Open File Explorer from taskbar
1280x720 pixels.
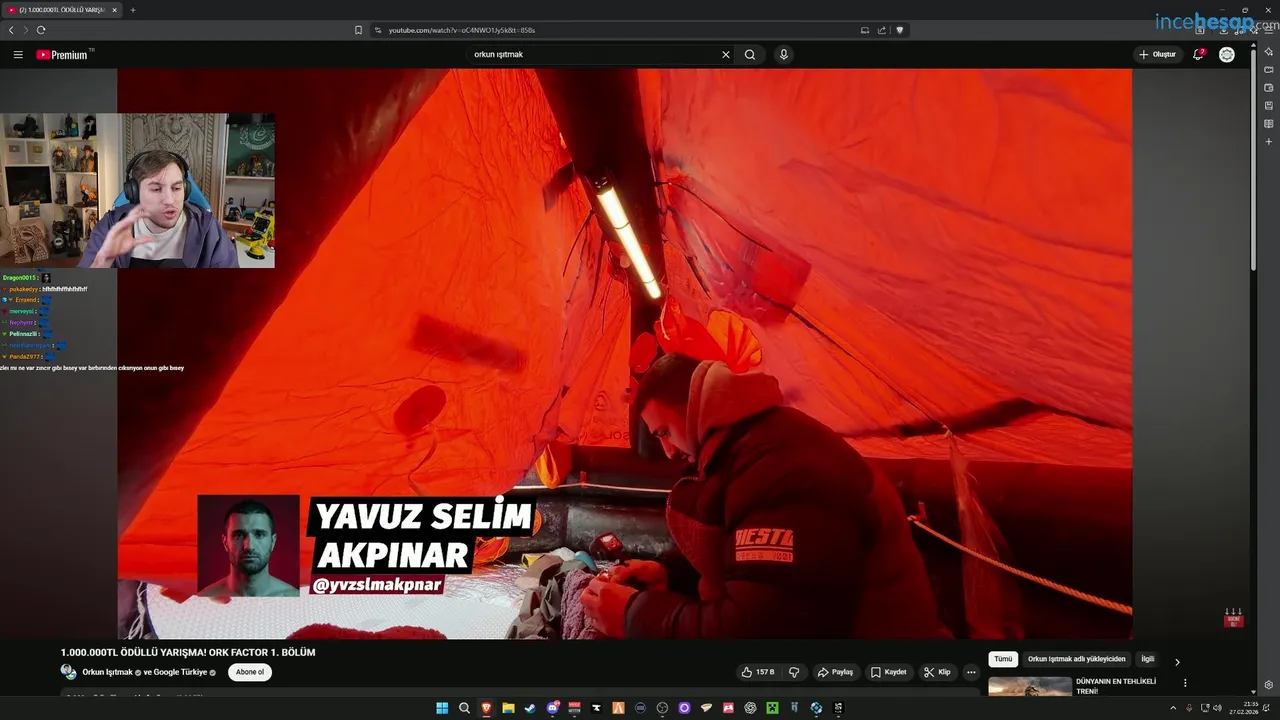point(508,708)
